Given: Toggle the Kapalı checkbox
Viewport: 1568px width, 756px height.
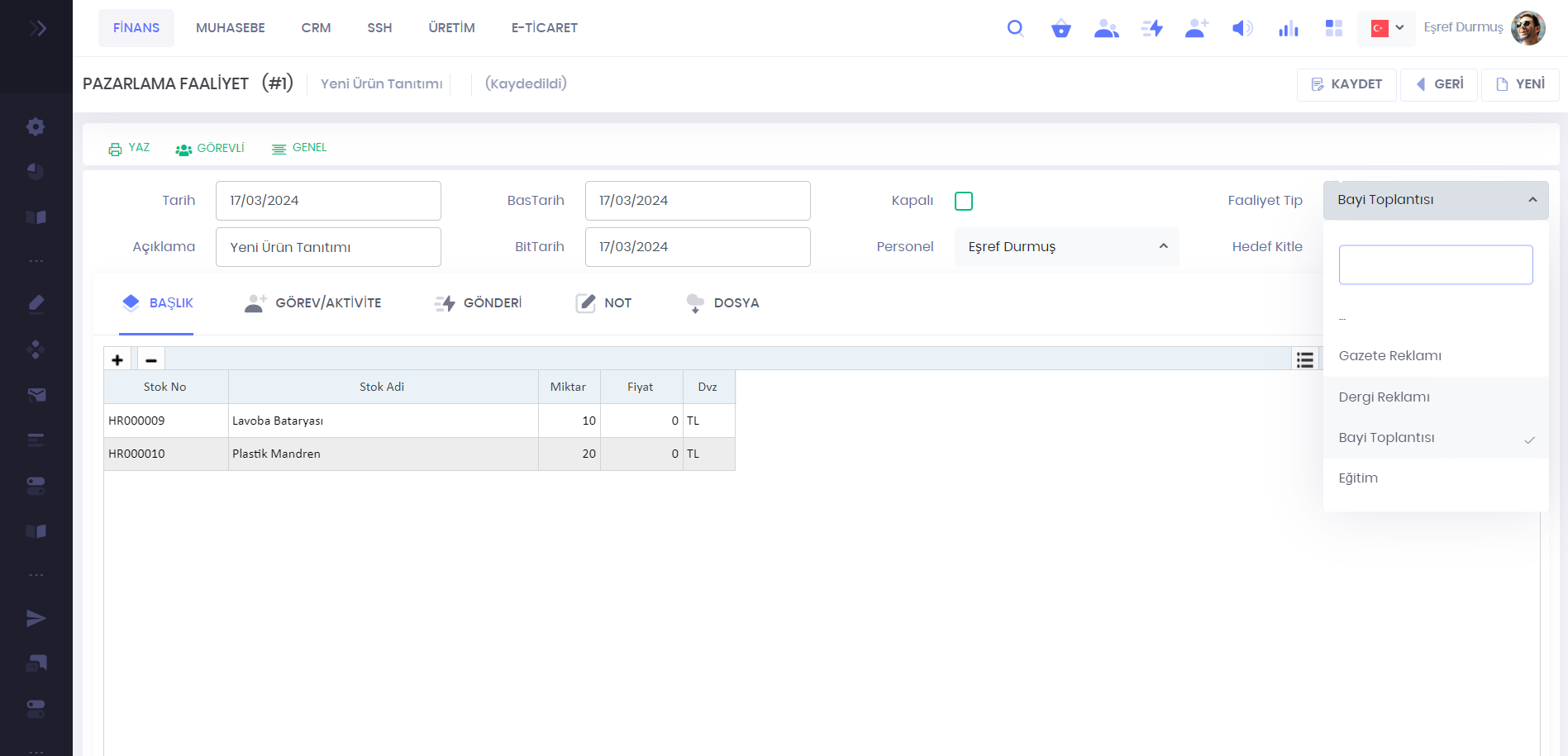Looking at the screenshot, I should point(963,201).
